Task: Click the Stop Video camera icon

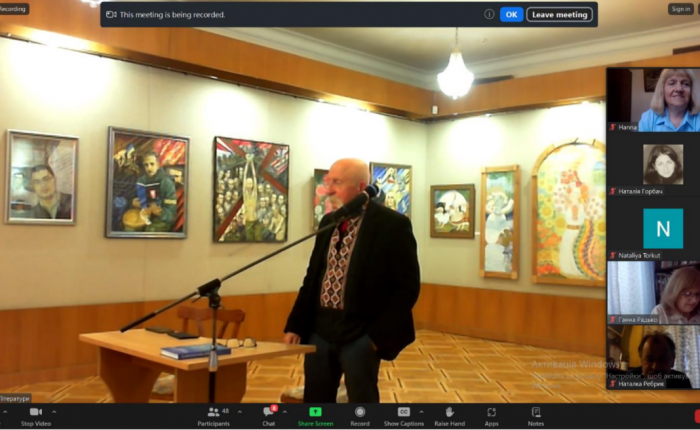Action: 35,412
